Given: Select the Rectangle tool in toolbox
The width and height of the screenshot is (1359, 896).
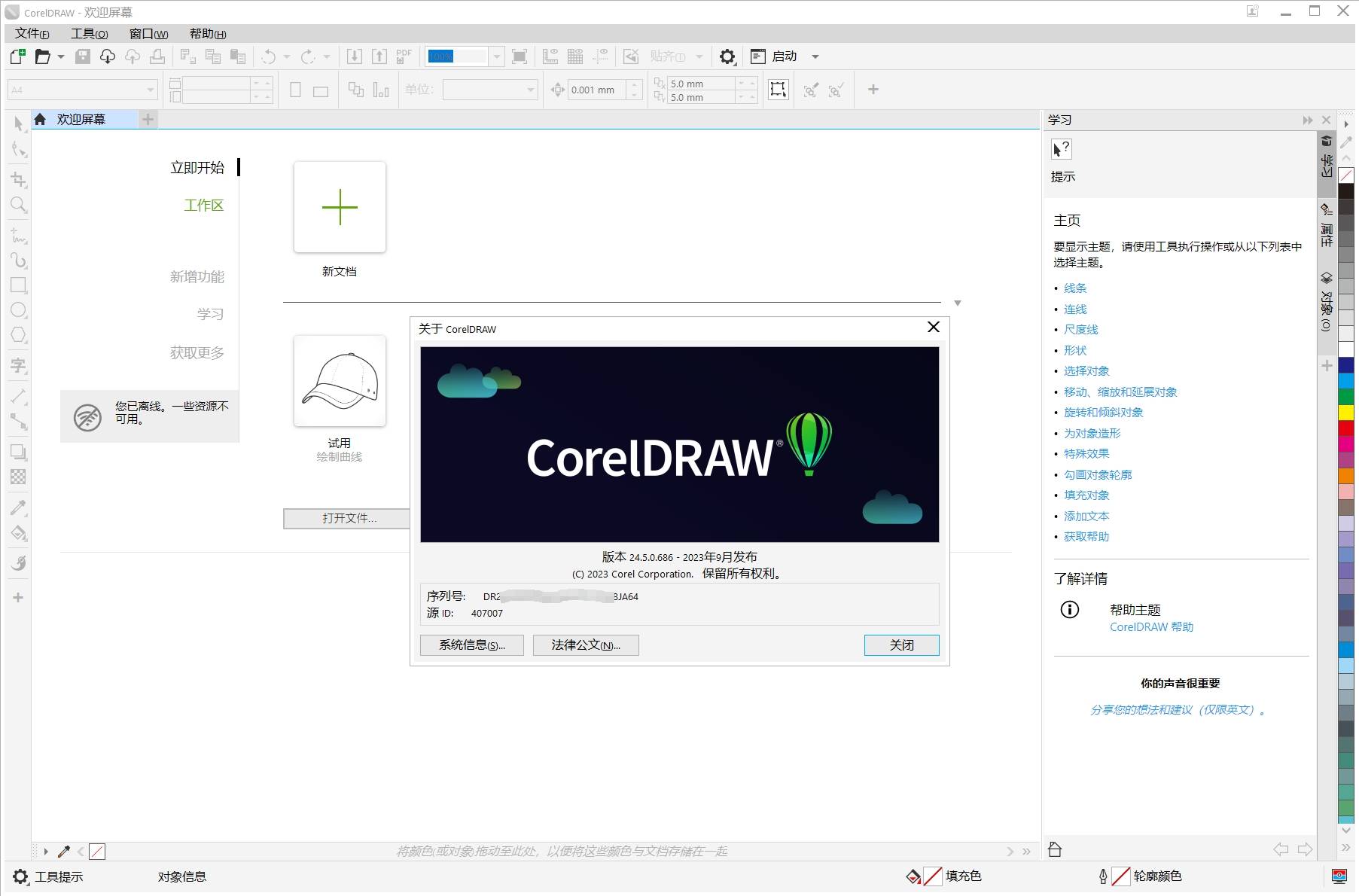Looking at the screenshot, I should point(18,285).
